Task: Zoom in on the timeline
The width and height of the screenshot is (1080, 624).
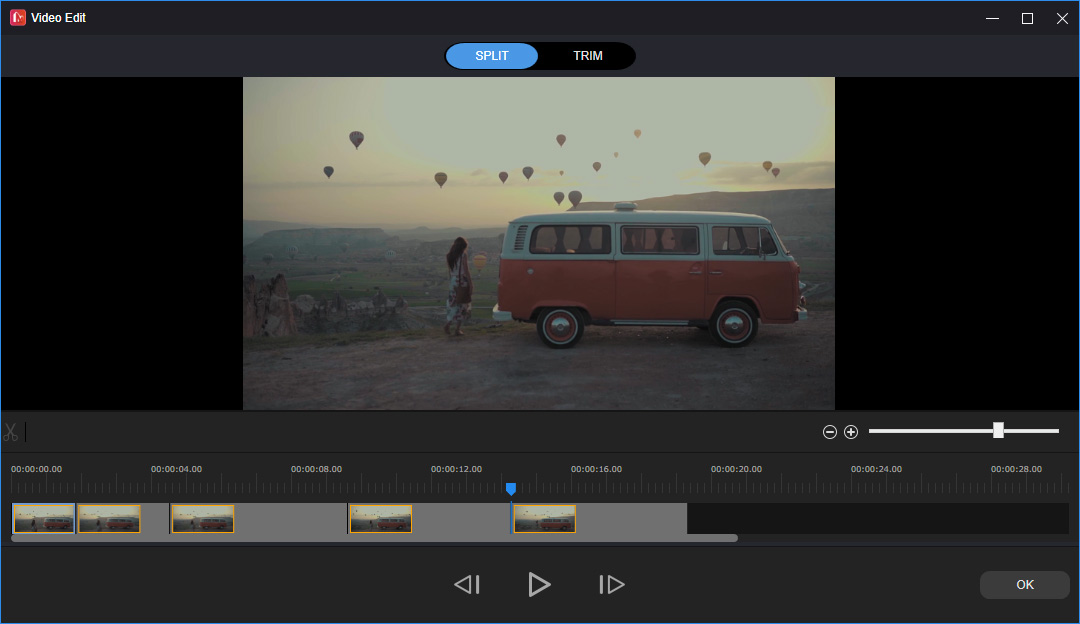Action: coord(851,431)
